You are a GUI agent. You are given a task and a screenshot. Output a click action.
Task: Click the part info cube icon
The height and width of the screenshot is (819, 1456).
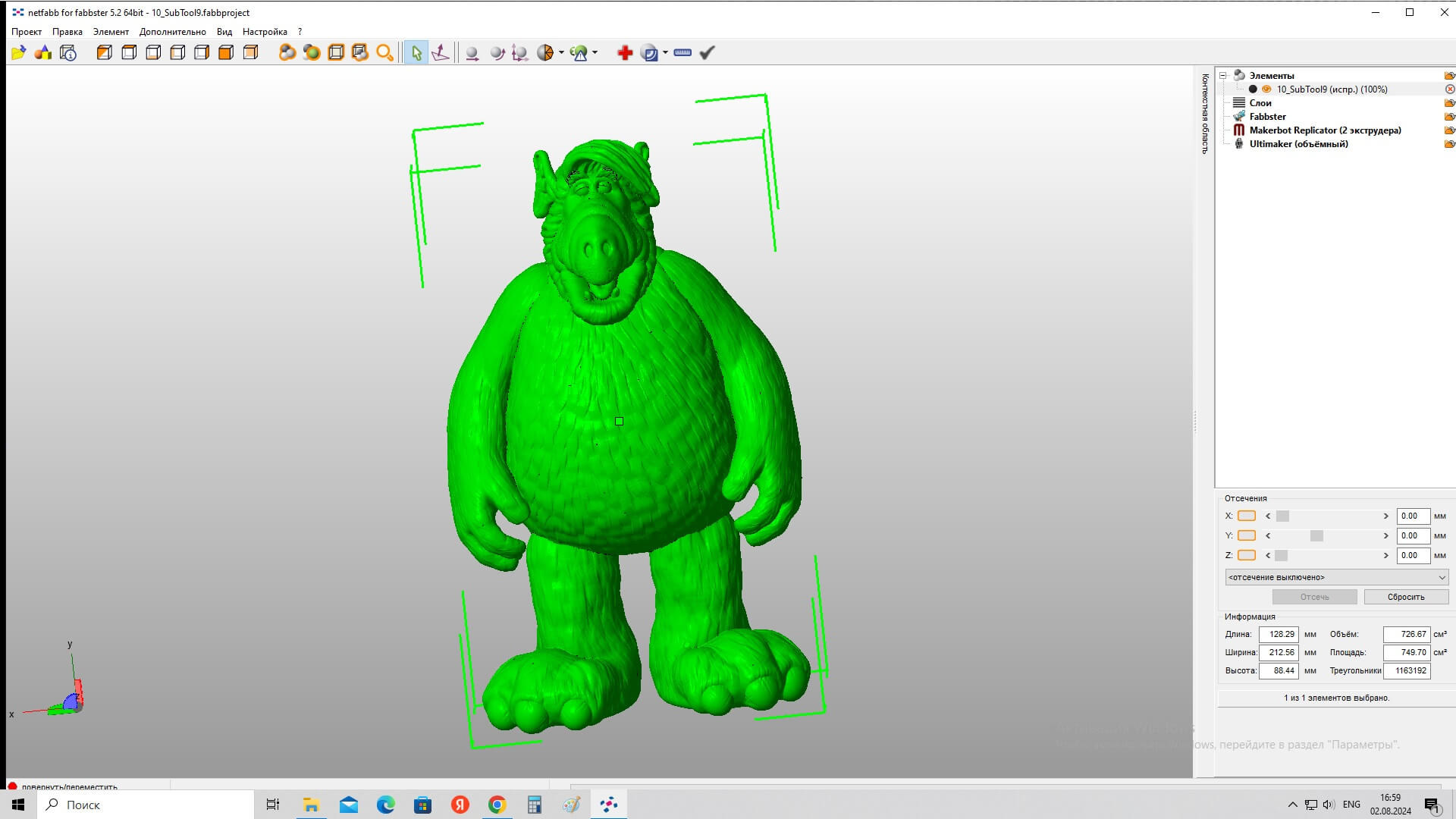pos(68,52)
